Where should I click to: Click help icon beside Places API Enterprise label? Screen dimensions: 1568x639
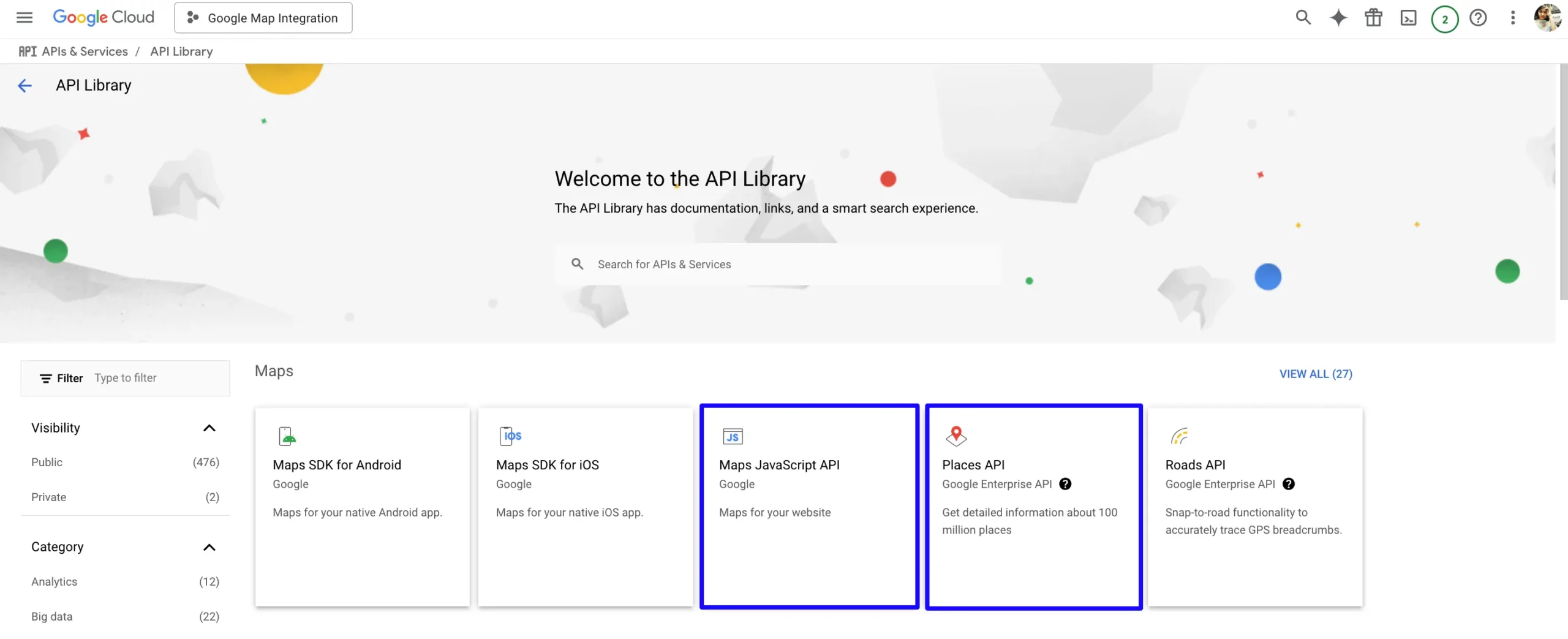[x=1065, y=484]
